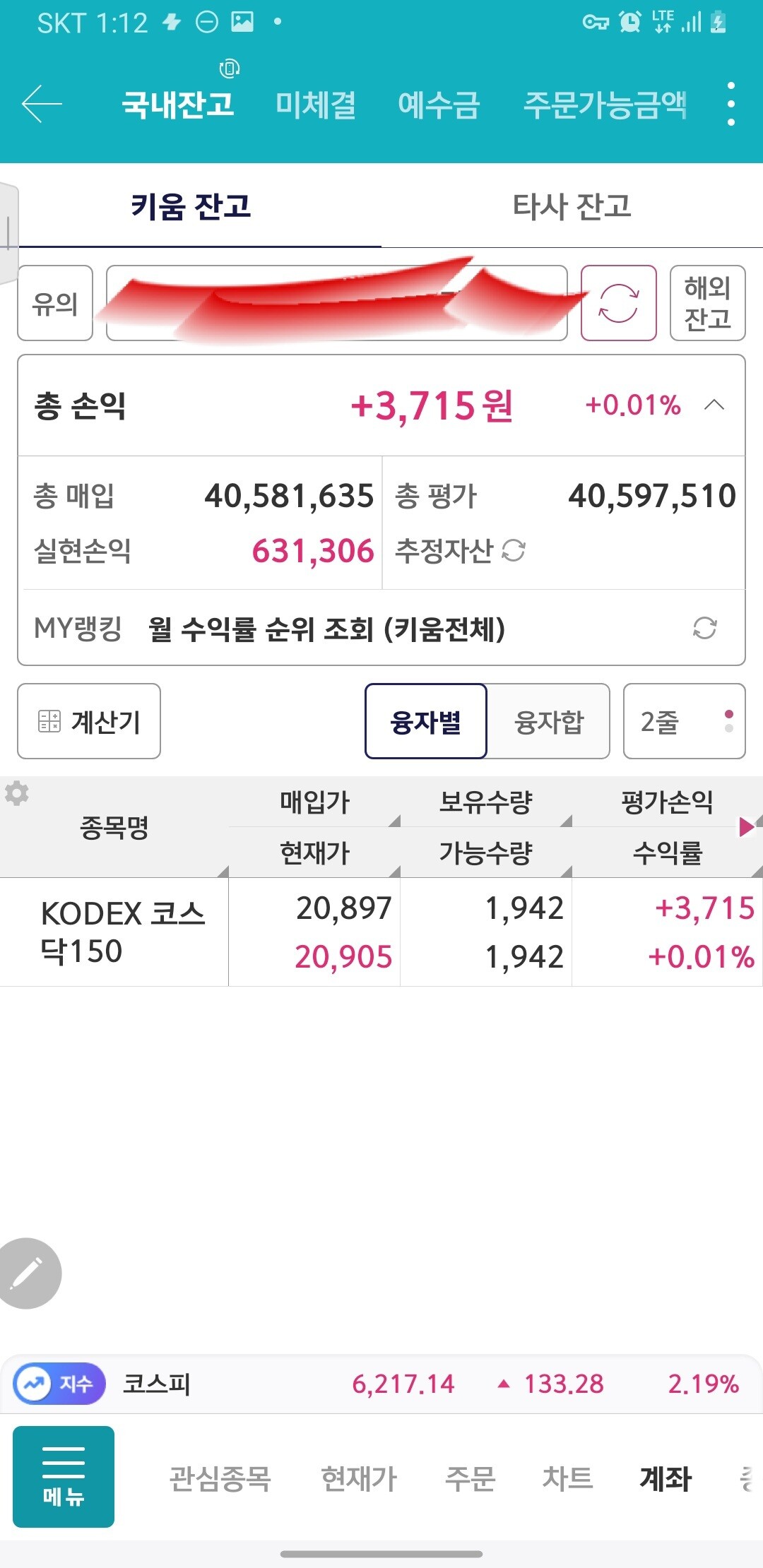This screenshot has width=763, height=1568.
Task: Refresh the estimated assets value
Action: pyautogui.click(x=514, y=550)
